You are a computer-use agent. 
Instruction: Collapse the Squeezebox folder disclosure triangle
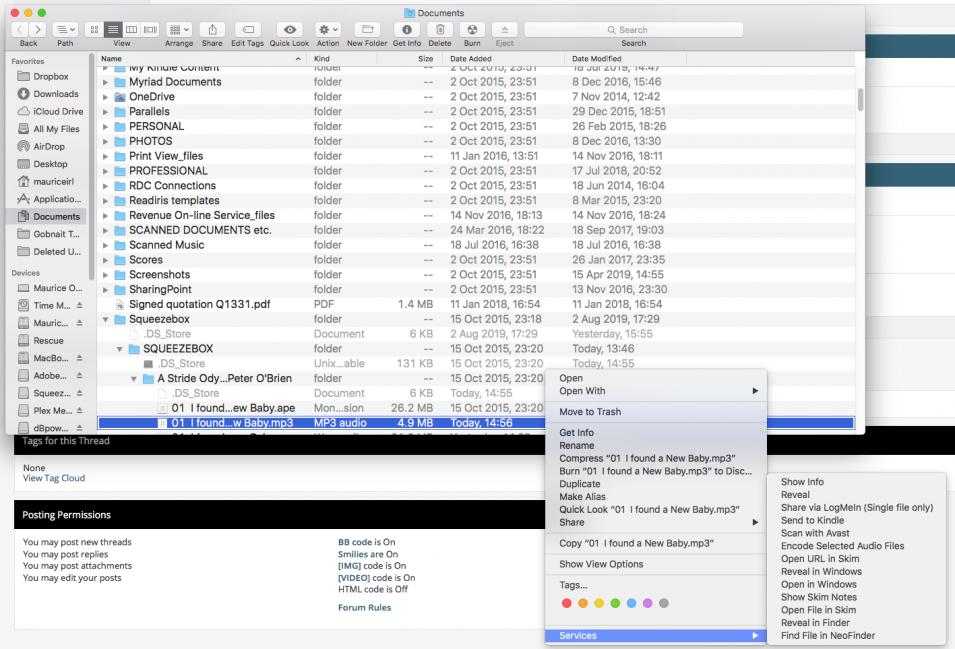click(107, 319)
